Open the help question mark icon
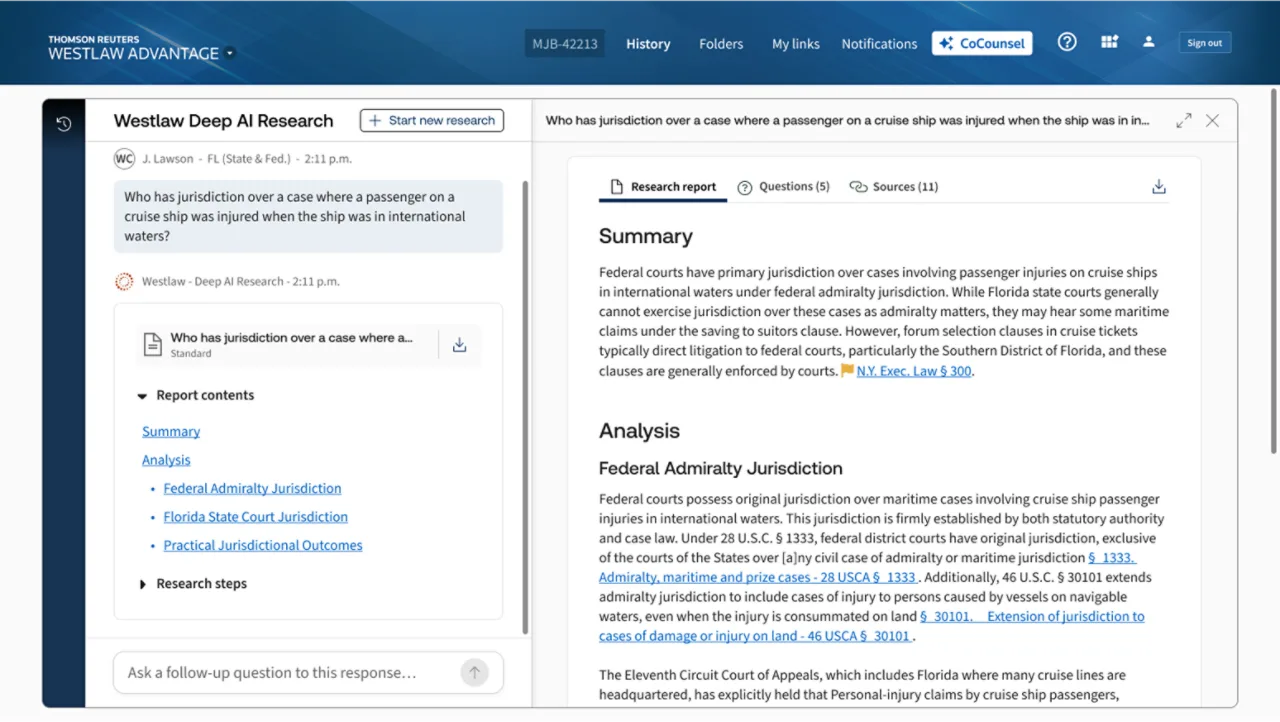Screen dimensions: 1280x722 [x=1067, y=42]
